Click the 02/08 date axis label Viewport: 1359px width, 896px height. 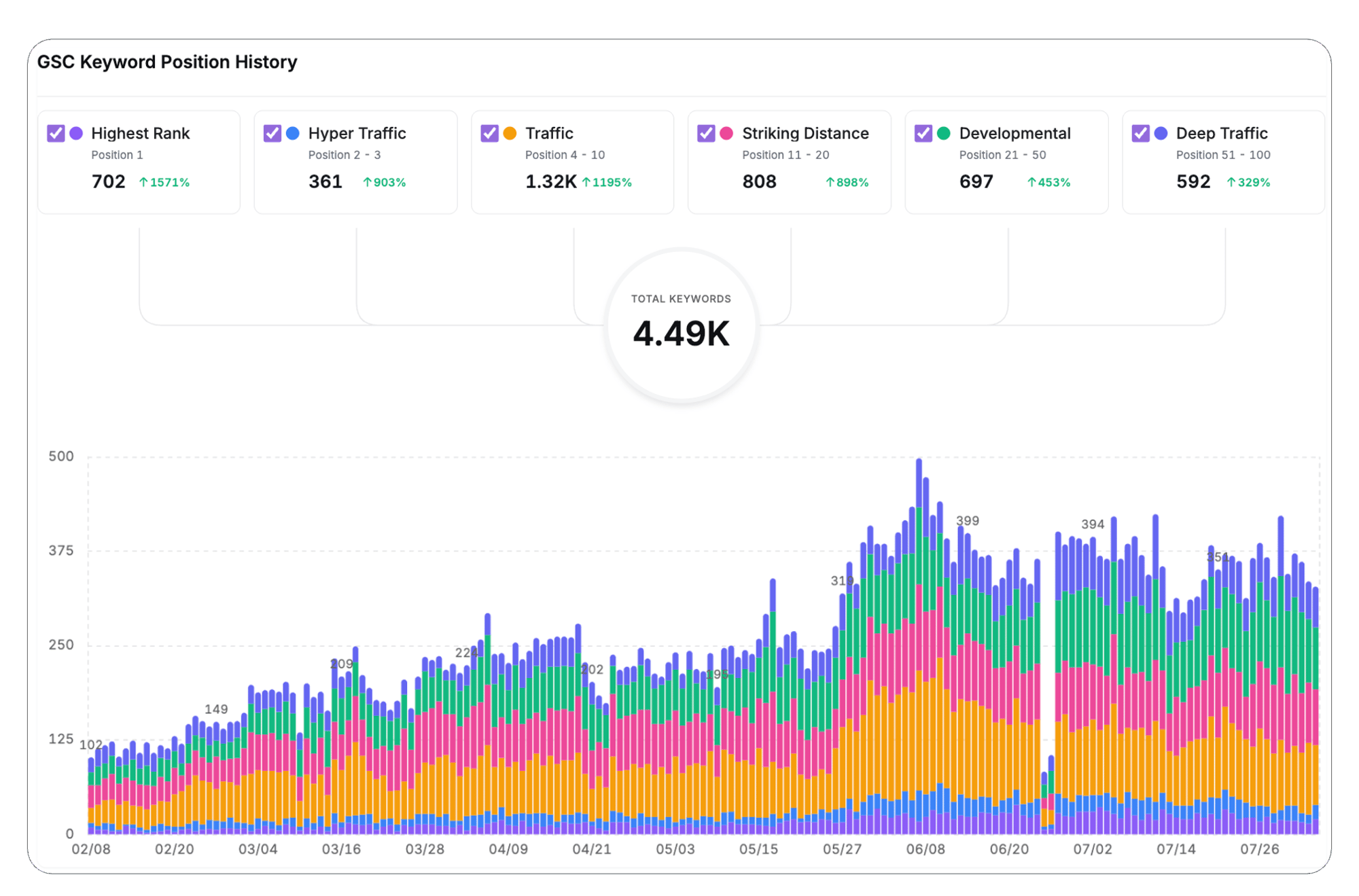(x=91, y=849)
